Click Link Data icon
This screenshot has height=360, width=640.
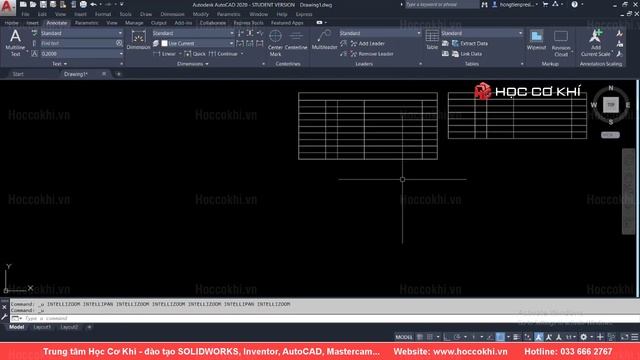coord(455,54)
